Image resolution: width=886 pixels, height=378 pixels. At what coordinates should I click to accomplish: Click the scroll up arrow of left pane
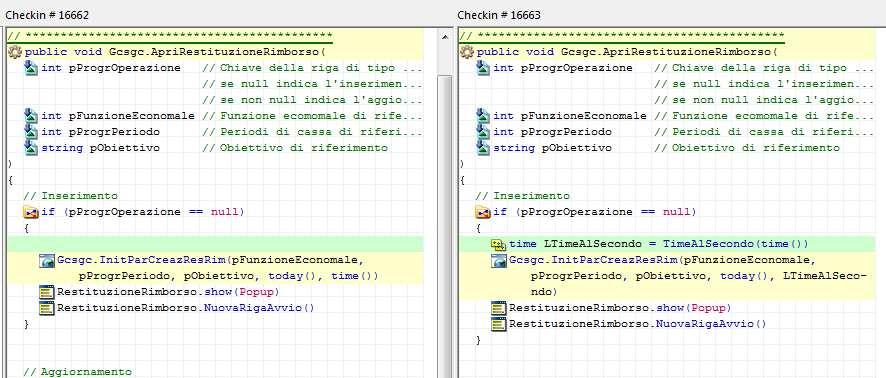pyautogui.click(x=445, y=37)
